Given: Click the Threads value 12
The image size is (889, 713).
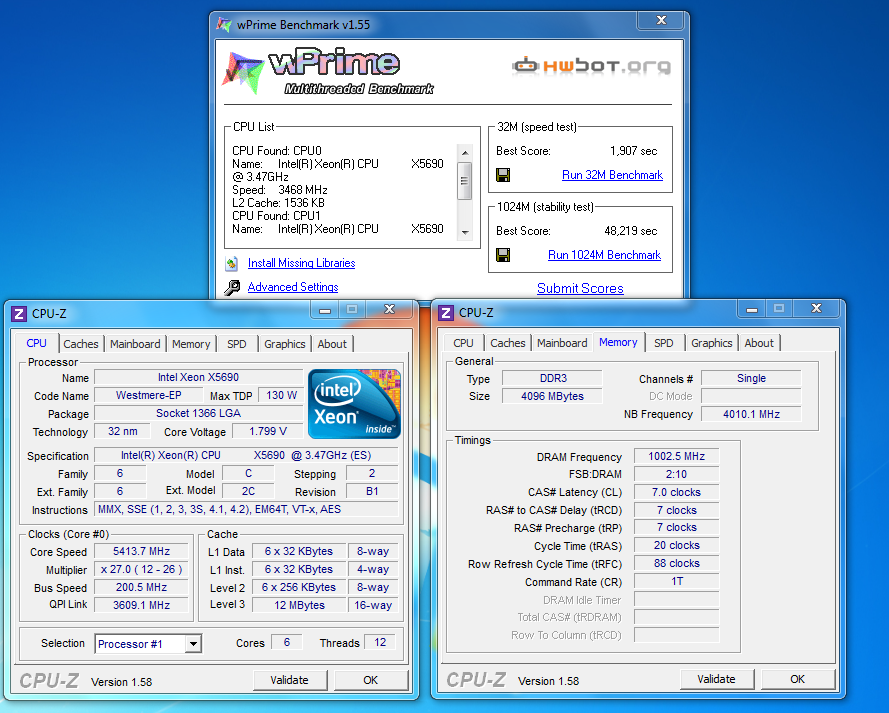Looking at the screenshot, I should pos(380,643).
